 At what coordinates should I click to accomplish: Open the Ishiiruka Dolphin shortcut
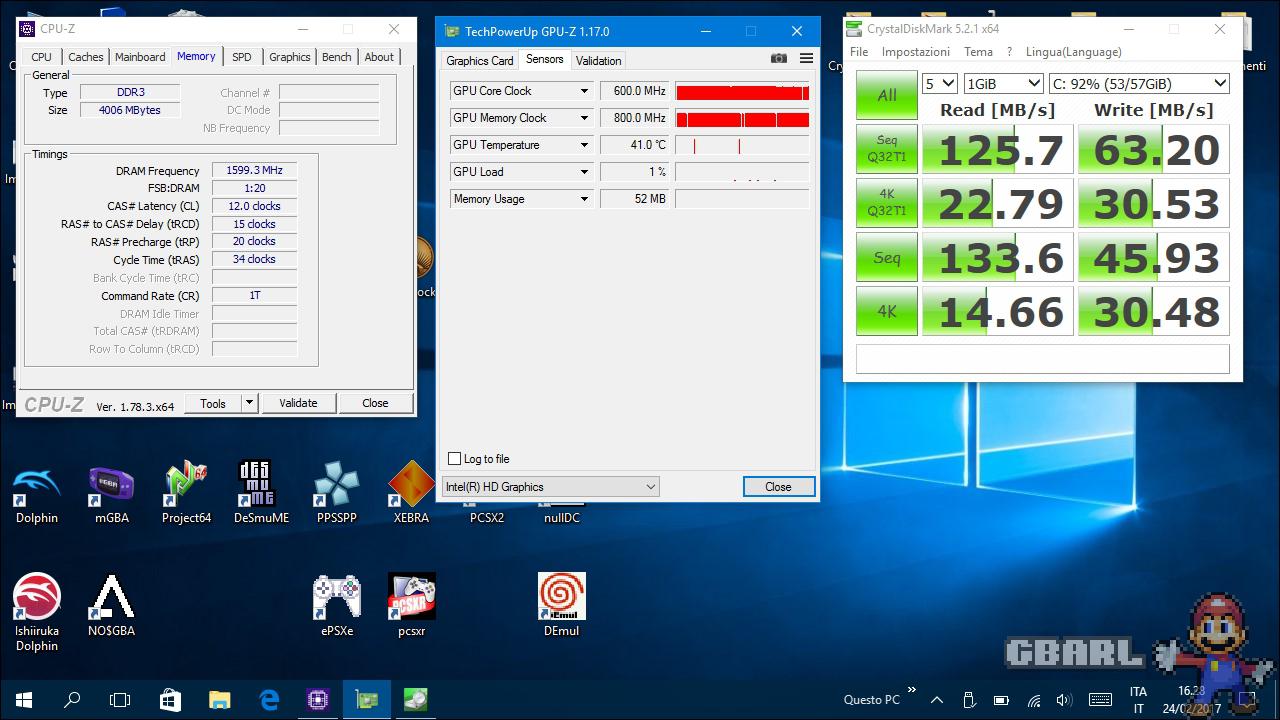click(37, 612)
